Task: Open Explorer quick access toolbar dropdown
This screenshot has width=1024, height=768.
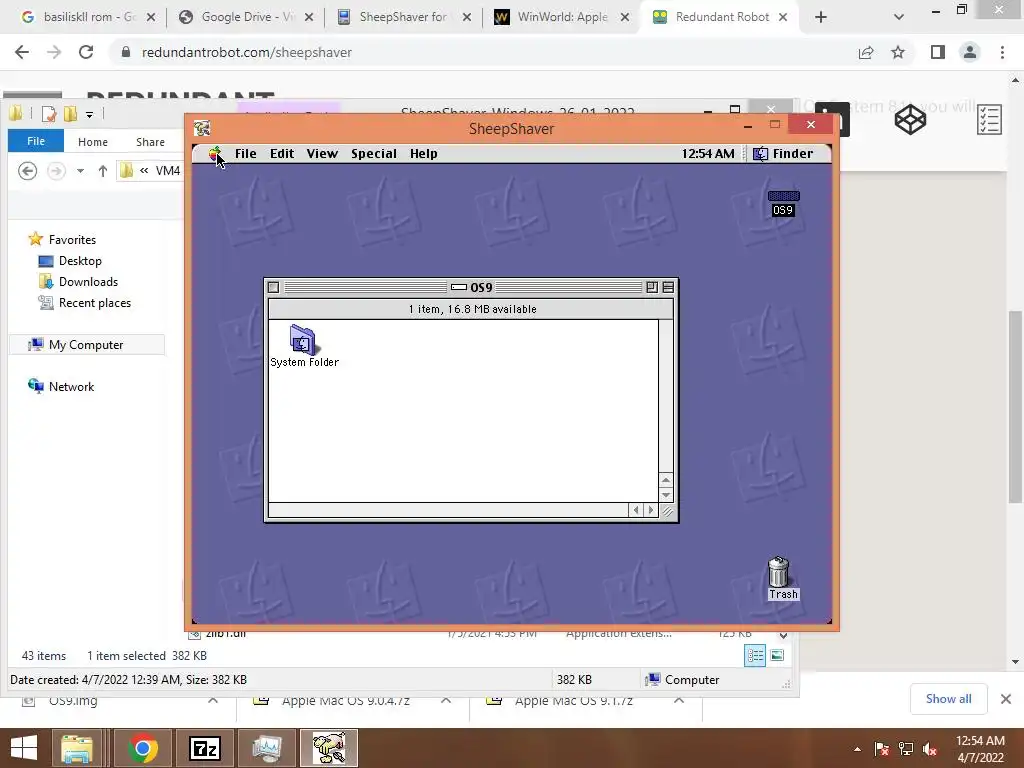Action: point(89,114)
